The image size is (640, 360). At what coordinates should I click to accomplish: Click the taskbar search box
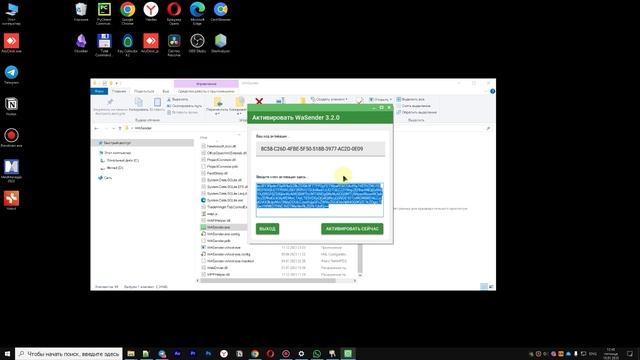[x=69, y=353]
